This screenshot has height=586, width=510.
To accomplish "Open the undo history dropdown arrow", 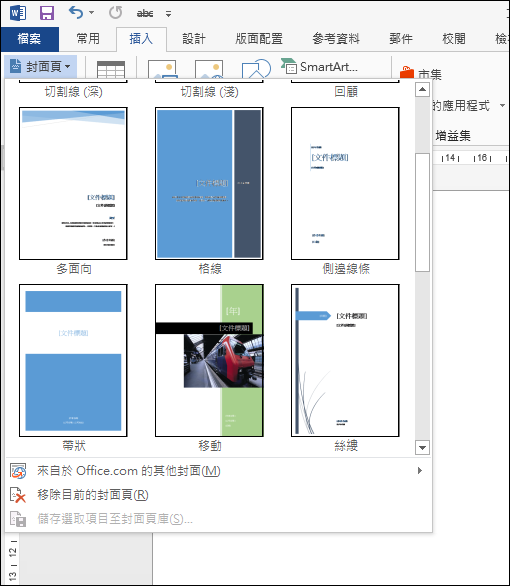I will (x=92, y=13).
